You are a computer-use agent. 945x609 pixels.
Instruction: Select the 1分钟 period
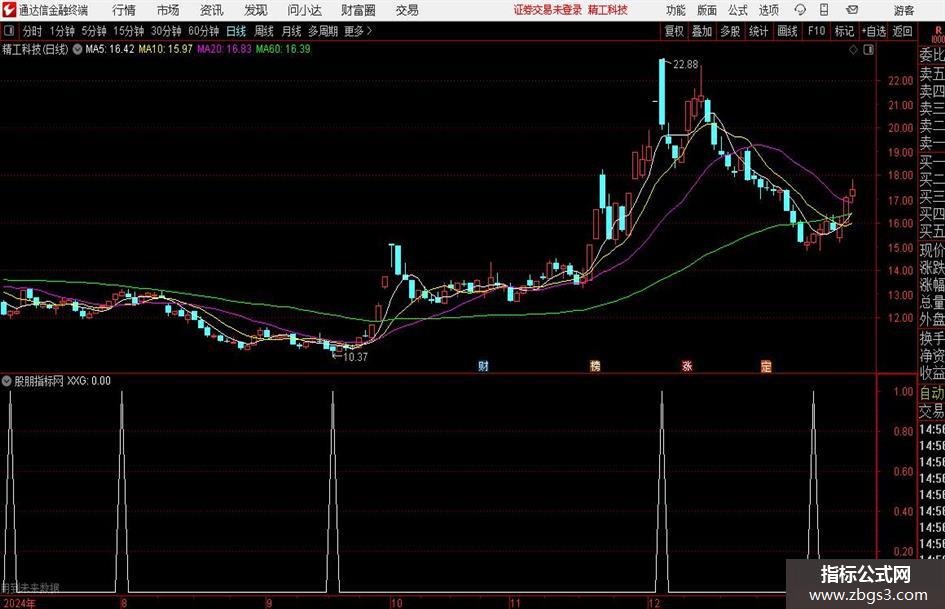click(x=62, y=31)
